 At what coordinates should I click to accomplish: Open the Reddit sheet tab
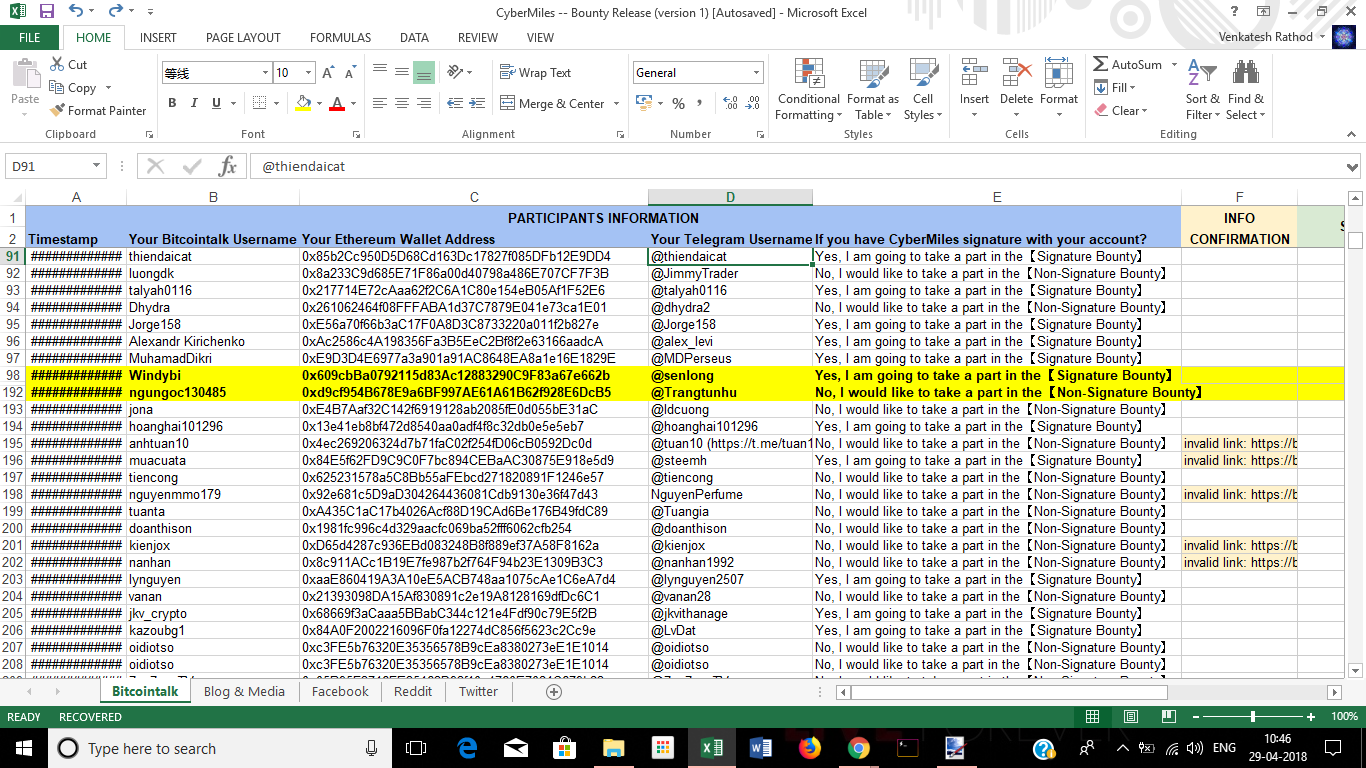[413, 691]
